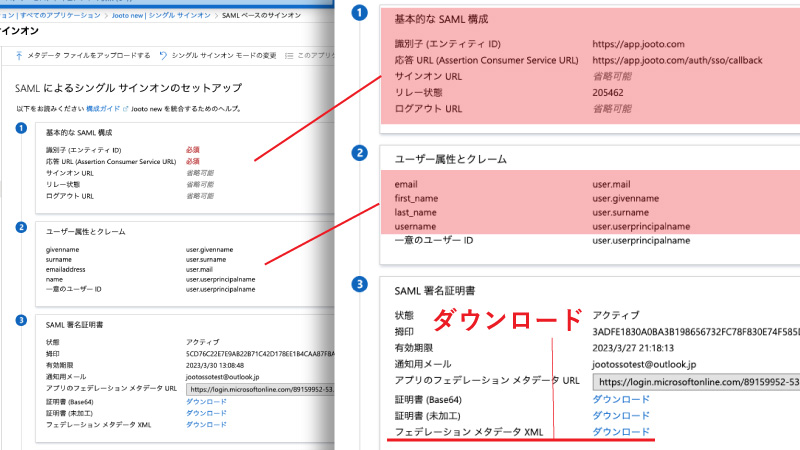Click the enlarged step 1 badge on right
The image size is (800, 450).
click(x=359, y=15)
